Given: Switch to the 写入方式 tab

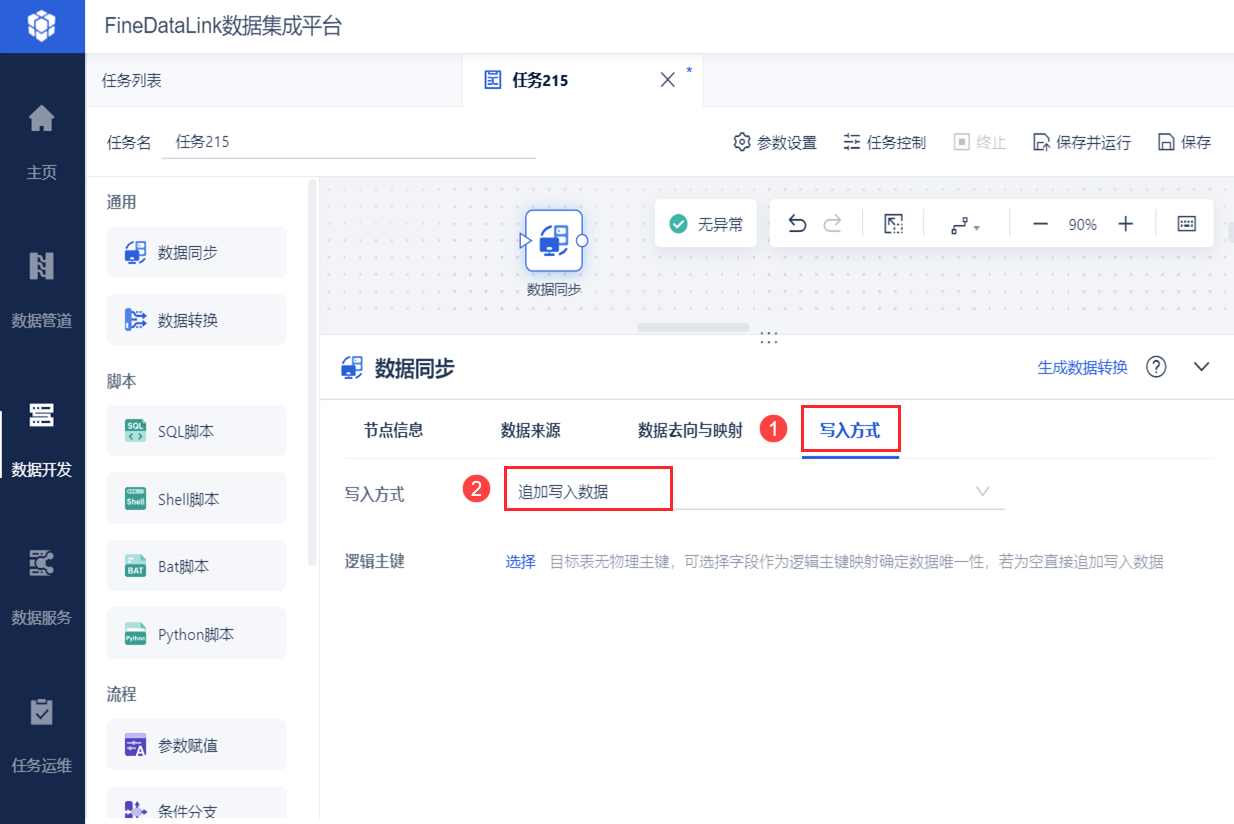Looking at the screenshot, I should click(x=850, y=431).
